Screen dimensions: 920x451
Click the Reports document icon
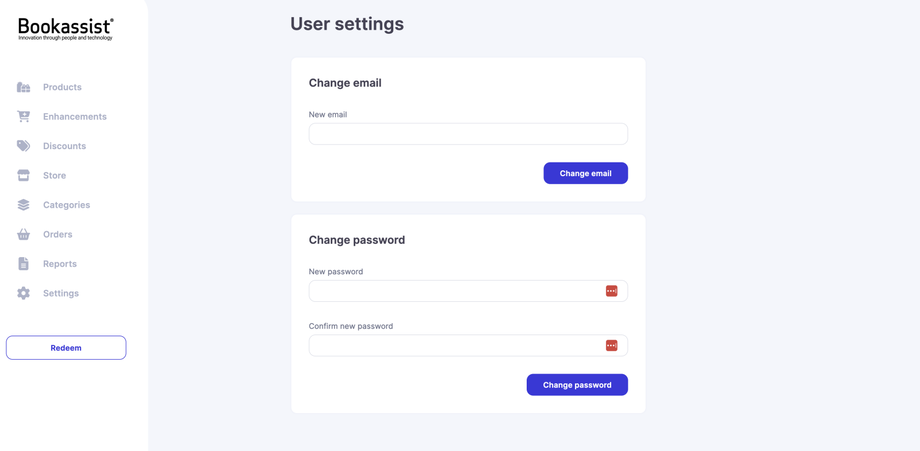point(23,264)
